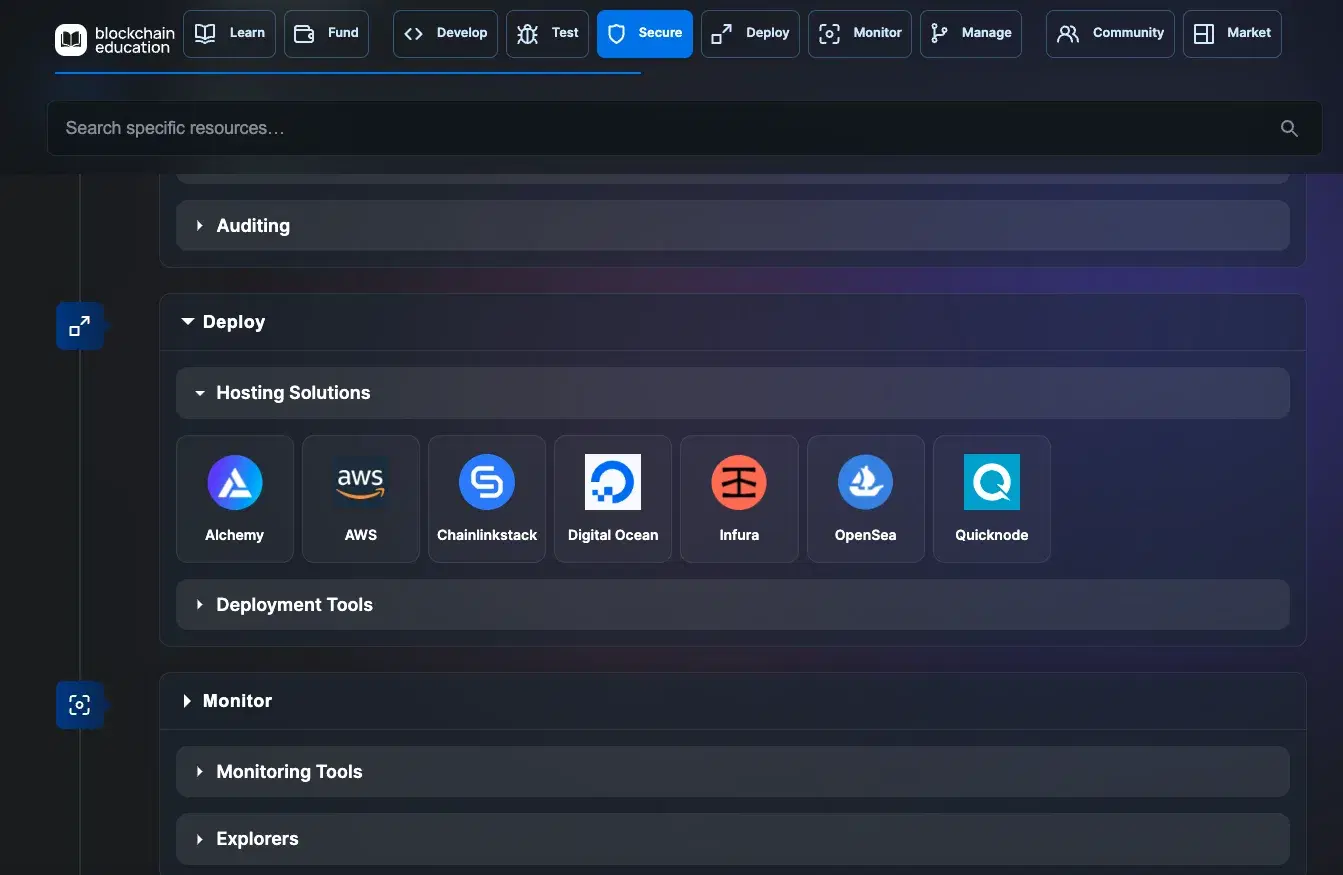Click the Chainlinkstack label
Screen dimensions: 1343x875
(x=487, y=535)
